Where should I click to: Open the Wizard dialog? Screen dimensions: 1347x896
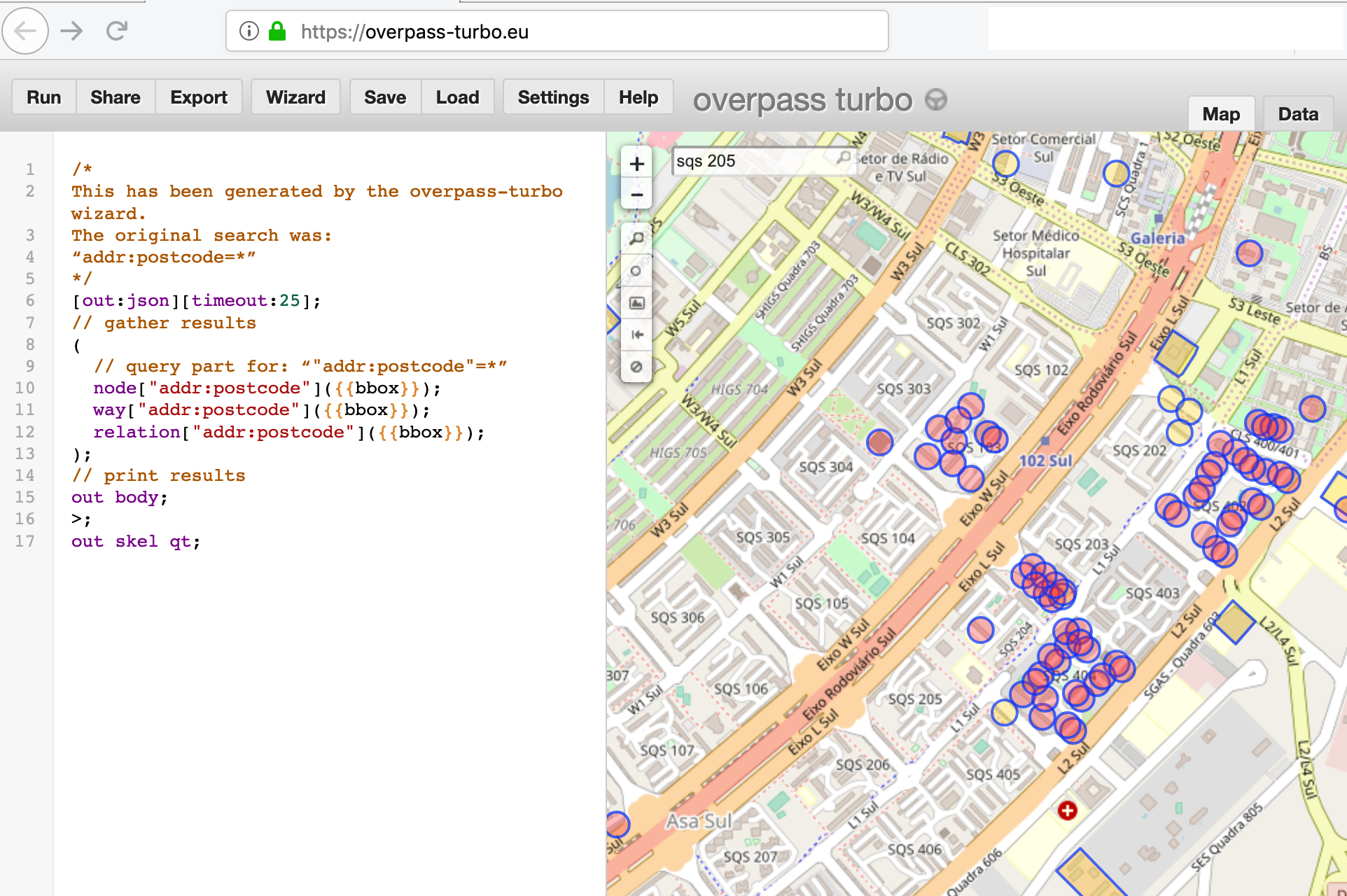click(x=295, y=97)
